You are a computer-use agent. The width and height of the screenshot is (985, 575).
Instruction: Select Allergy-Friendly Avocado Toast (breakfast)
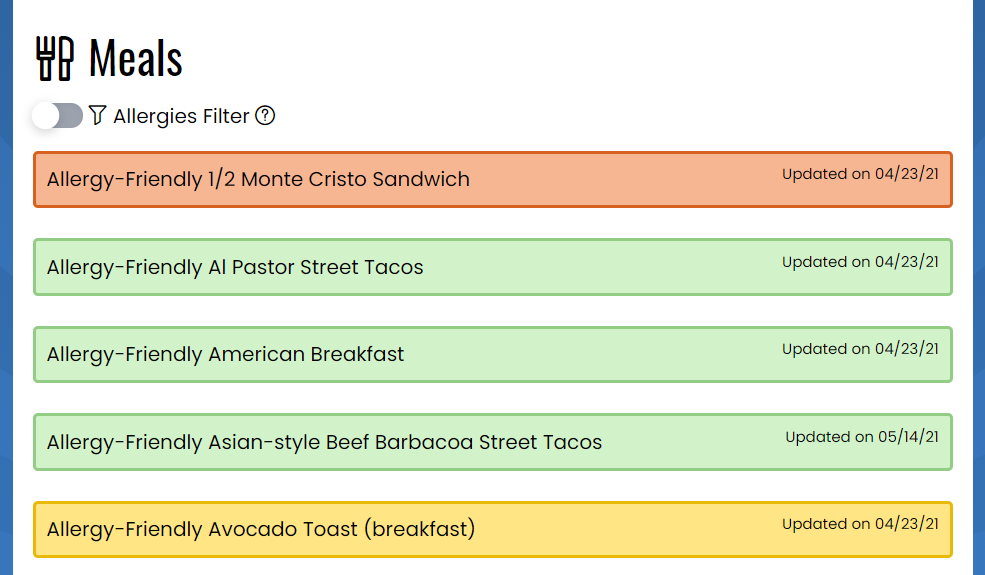(492, 529)
